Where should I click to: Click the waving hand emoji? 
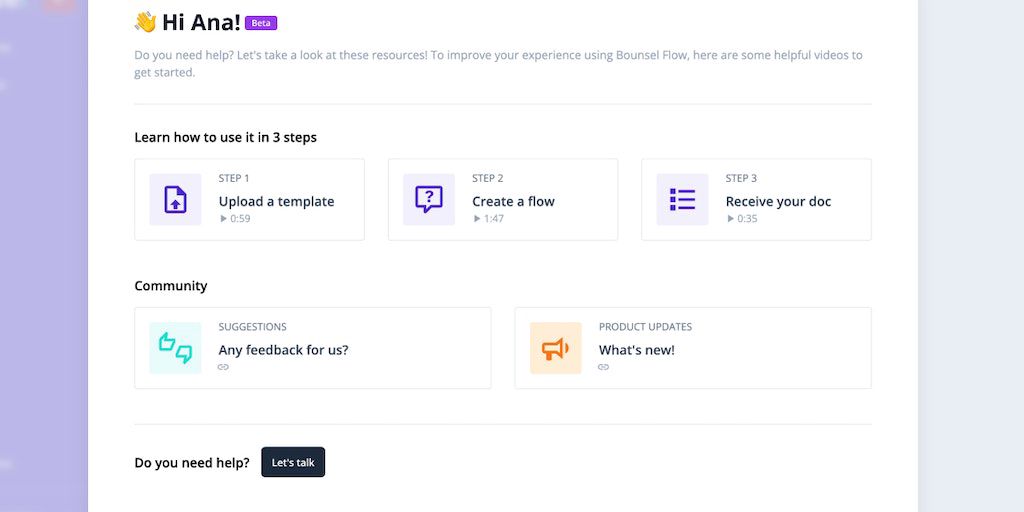point(145,22)
